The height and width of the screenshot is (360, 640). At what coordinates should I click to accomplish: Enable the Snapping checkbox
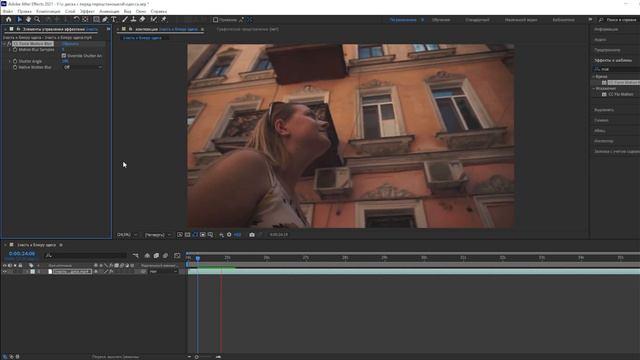tap(216, 20)
